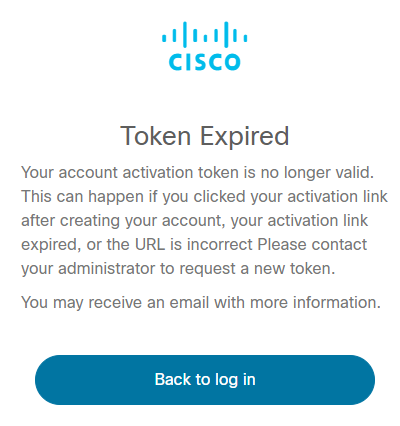The image size is (400, 426).
Task: Click the Cisco bridge bars logo graphic
Action: pos(205,34)
